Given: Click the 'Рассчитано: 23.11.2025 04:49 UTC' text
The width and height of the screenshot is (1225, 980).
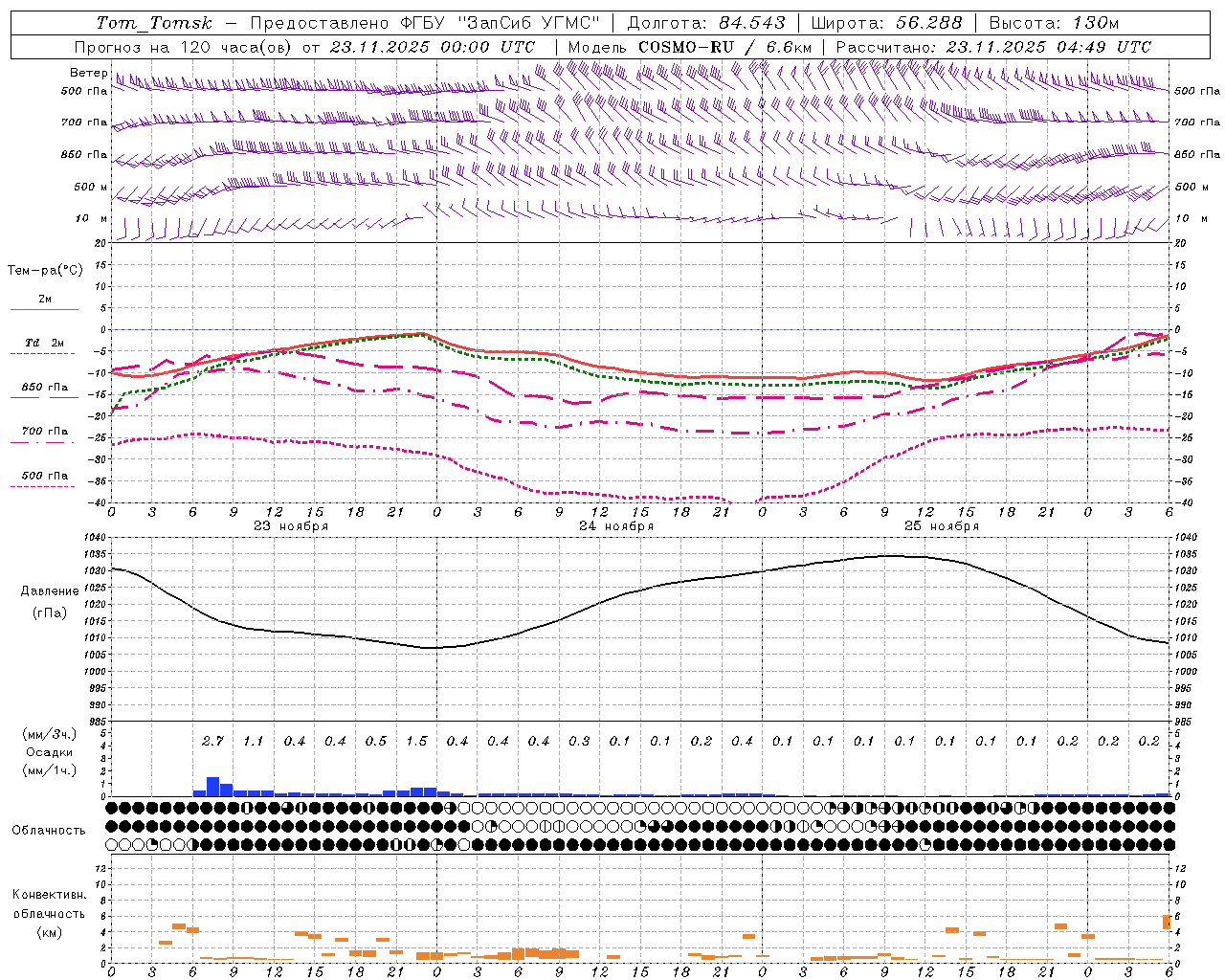Looking at the screenshot, I should tap(993, 47).
